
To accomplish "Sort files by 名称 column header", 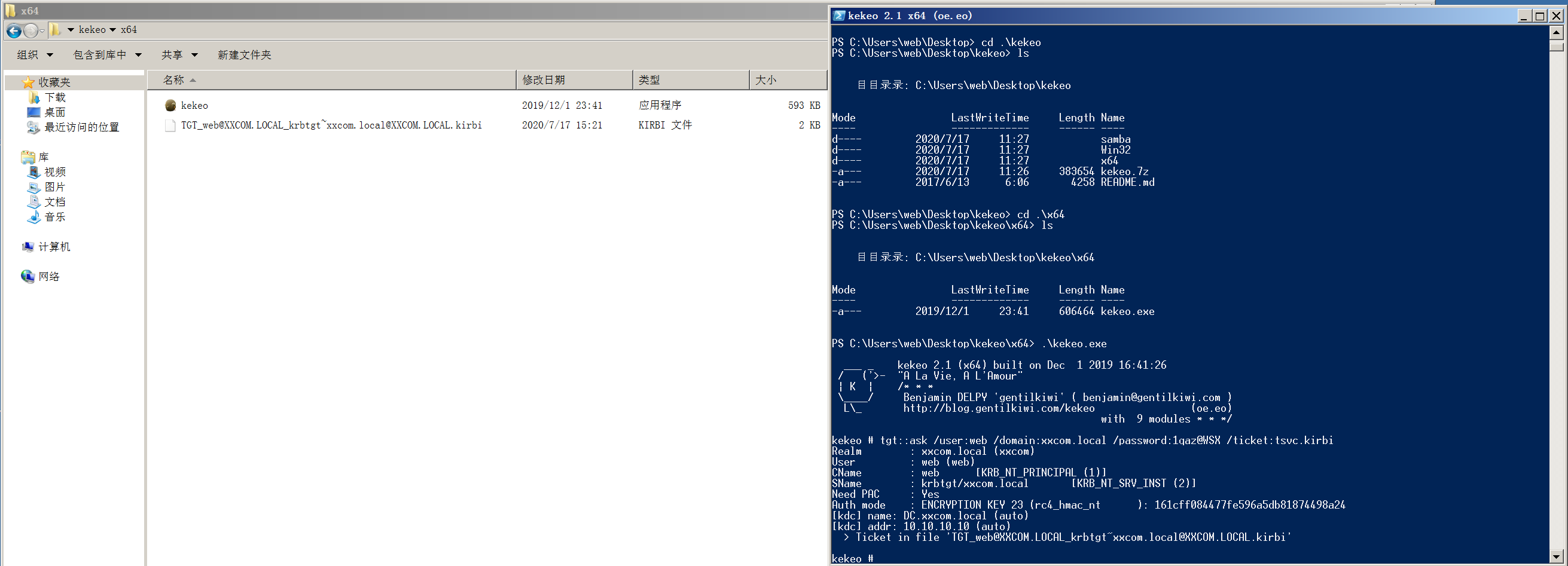I will click(173, 79).
